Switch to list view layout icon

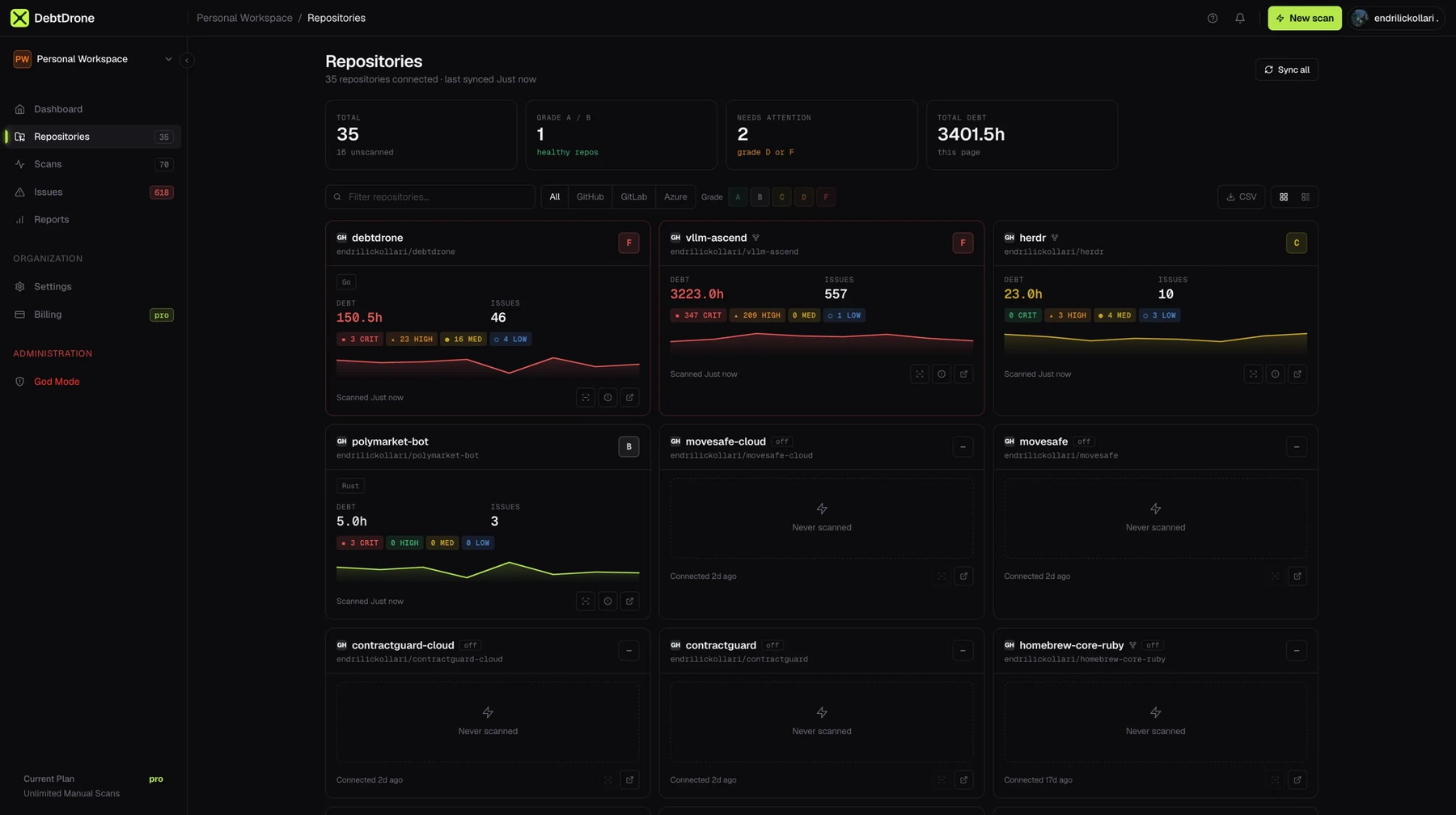pyautogui.click(x=1306, y=197)
